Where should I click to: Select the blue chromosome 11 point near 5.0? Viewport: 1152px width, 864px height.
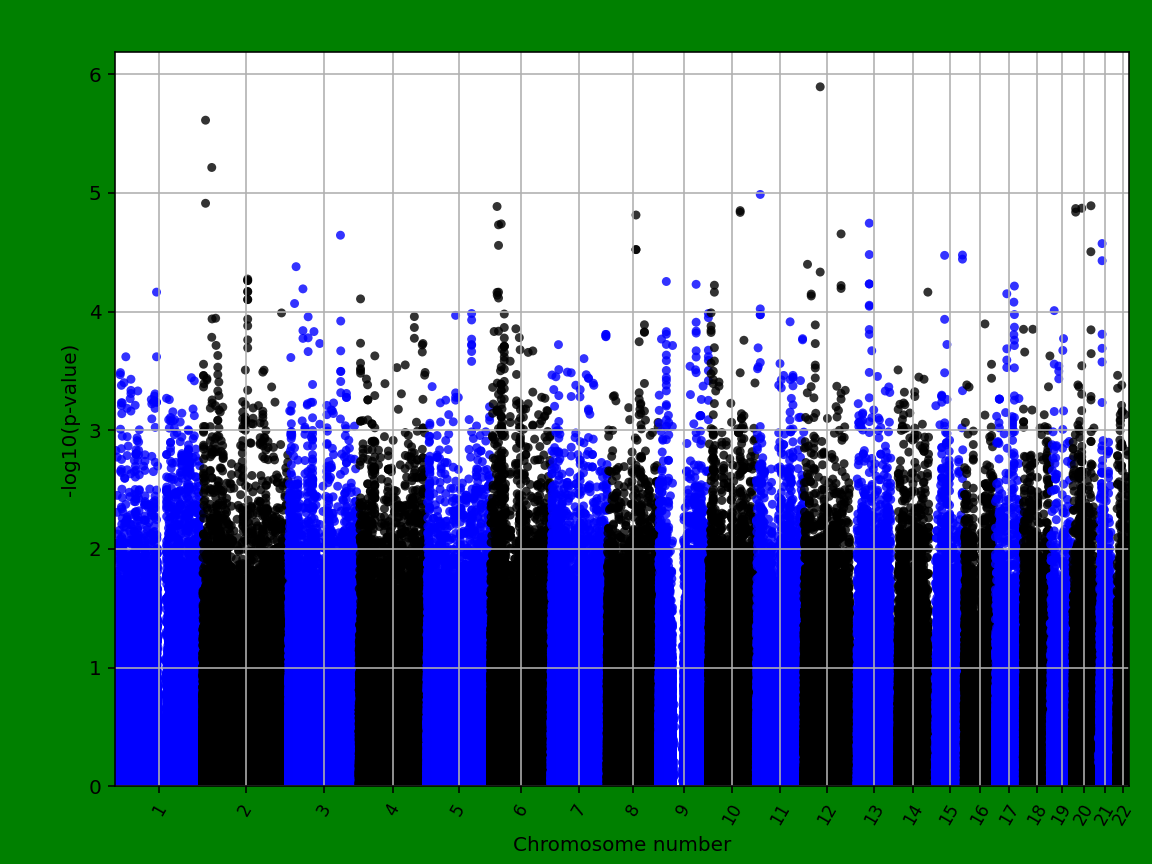[760, 194]
